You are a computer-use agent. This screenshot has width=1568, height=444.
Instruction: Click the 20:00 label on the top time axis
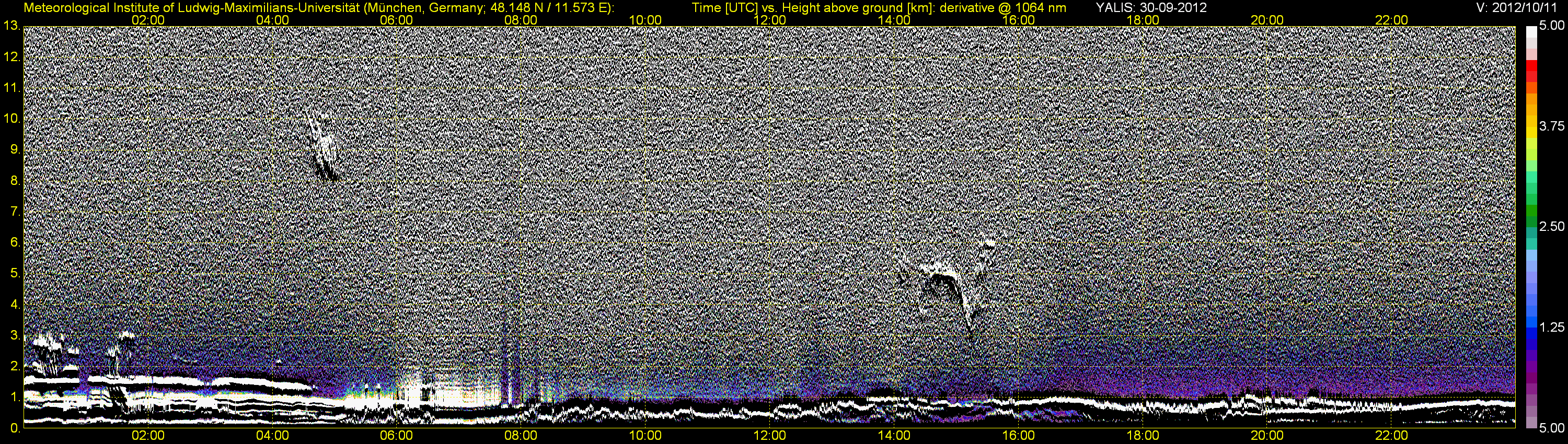pos(1267,20)
